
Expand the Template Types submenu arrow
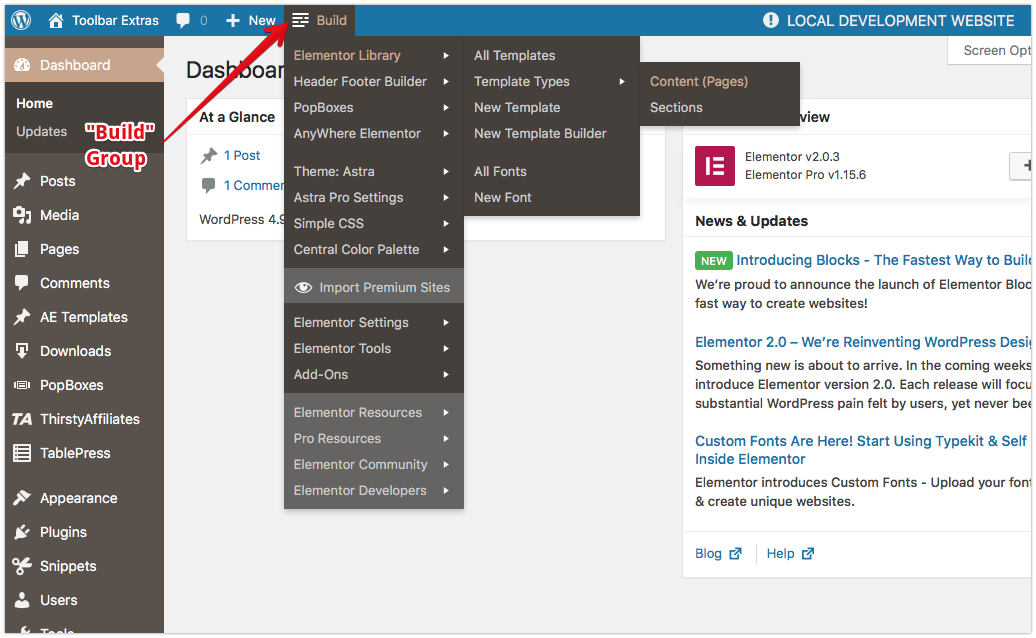coord(622,81)
